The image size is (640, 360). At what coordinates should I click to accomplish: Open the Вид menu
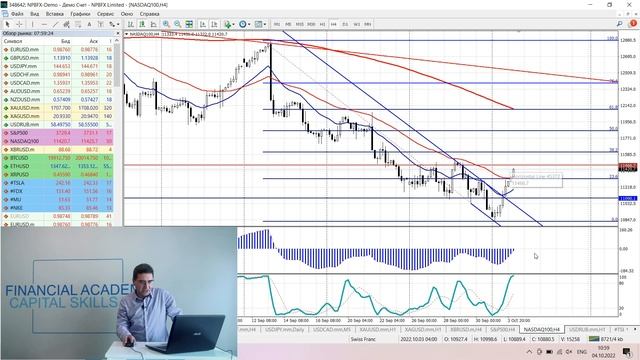tap(35, 14)
